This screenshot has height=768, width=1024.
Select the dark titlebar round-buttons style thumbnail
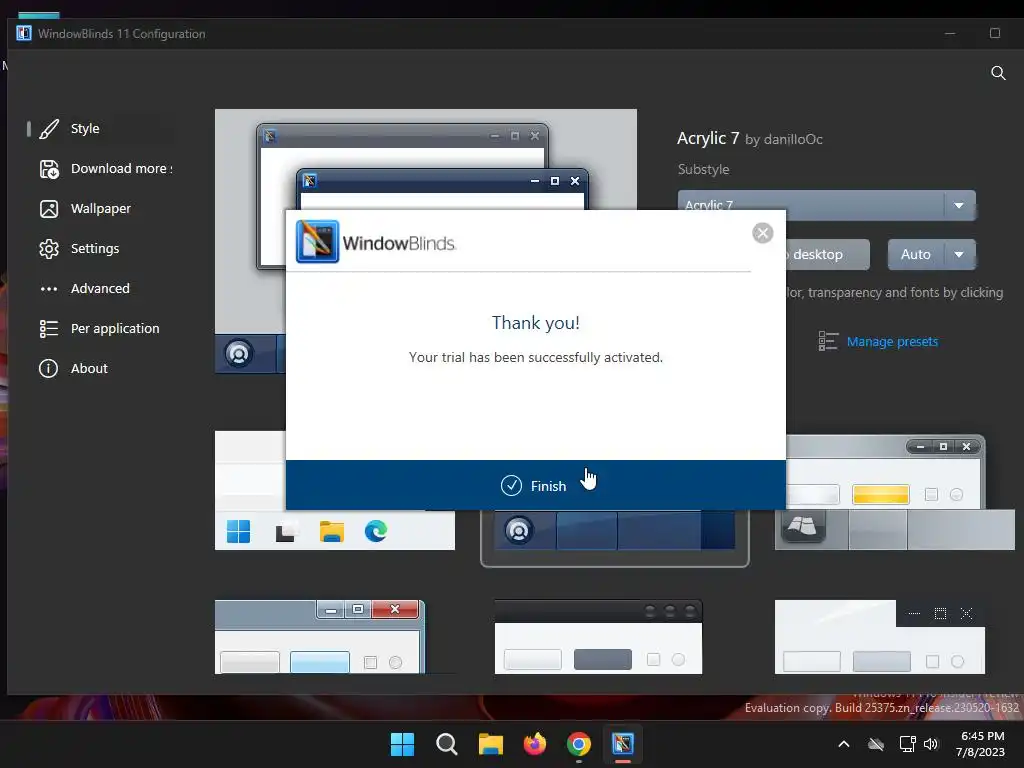click(x=598, y=637)
